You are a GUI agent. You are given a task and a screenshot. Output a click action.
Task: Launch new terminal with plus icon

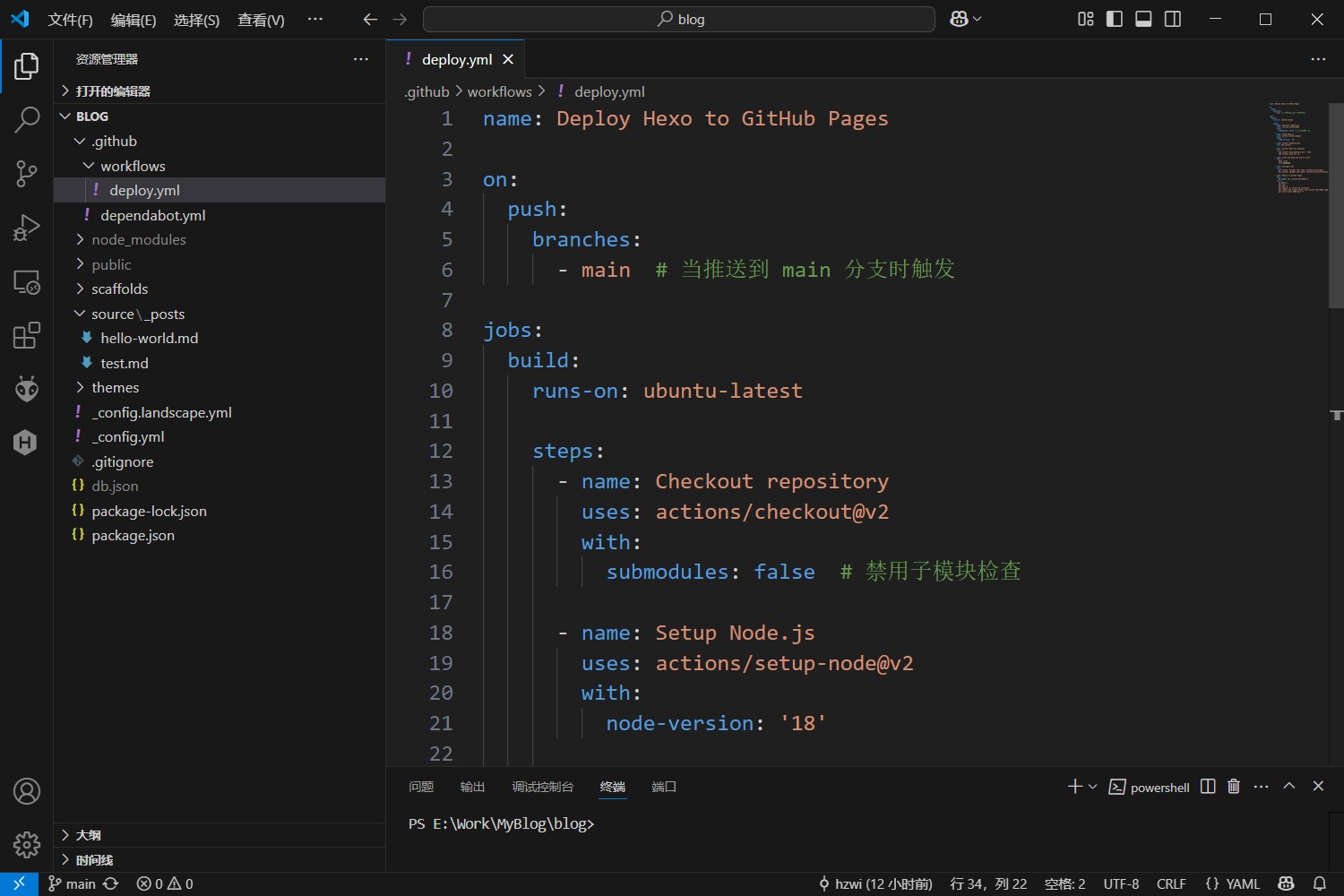tap(1075, 786)
